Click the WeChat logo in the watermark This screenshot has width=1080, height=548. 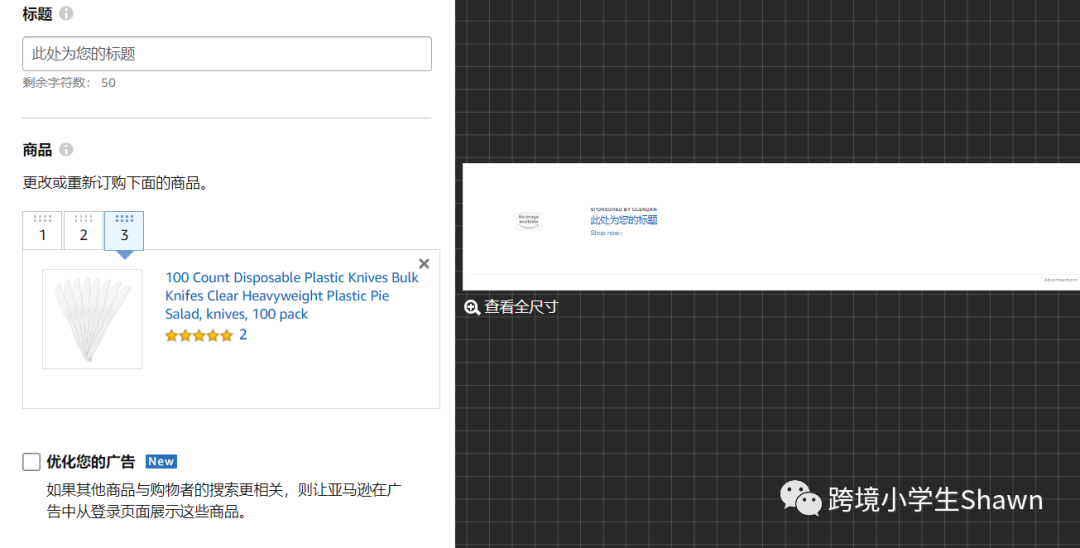(801, 497)
